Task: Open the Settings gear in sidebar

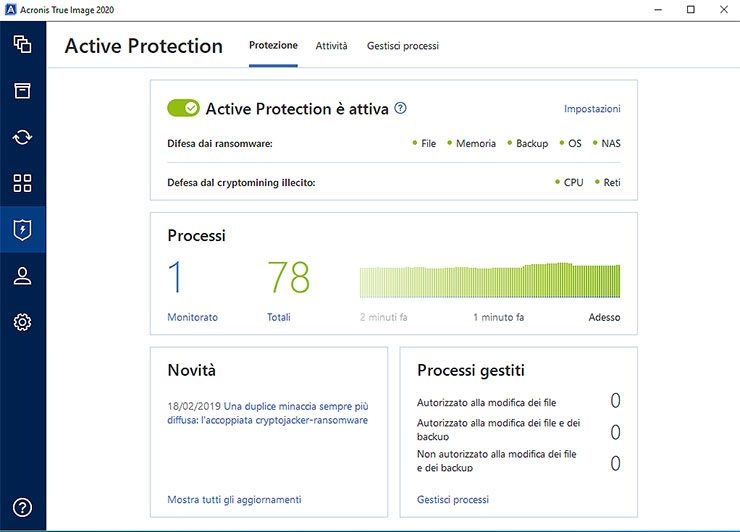Action: pos(22,322)
